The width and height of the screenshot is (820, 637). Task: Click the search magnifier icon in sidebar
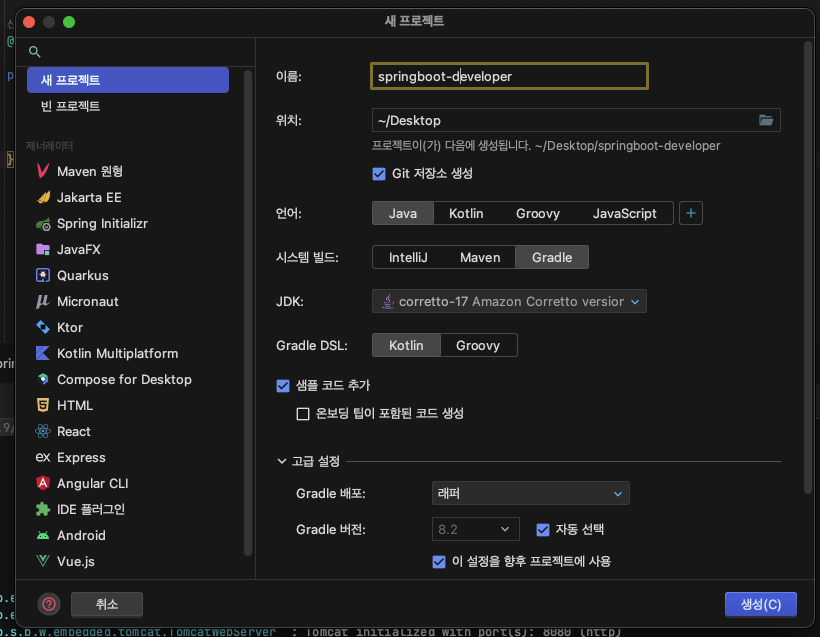[35, 51]
